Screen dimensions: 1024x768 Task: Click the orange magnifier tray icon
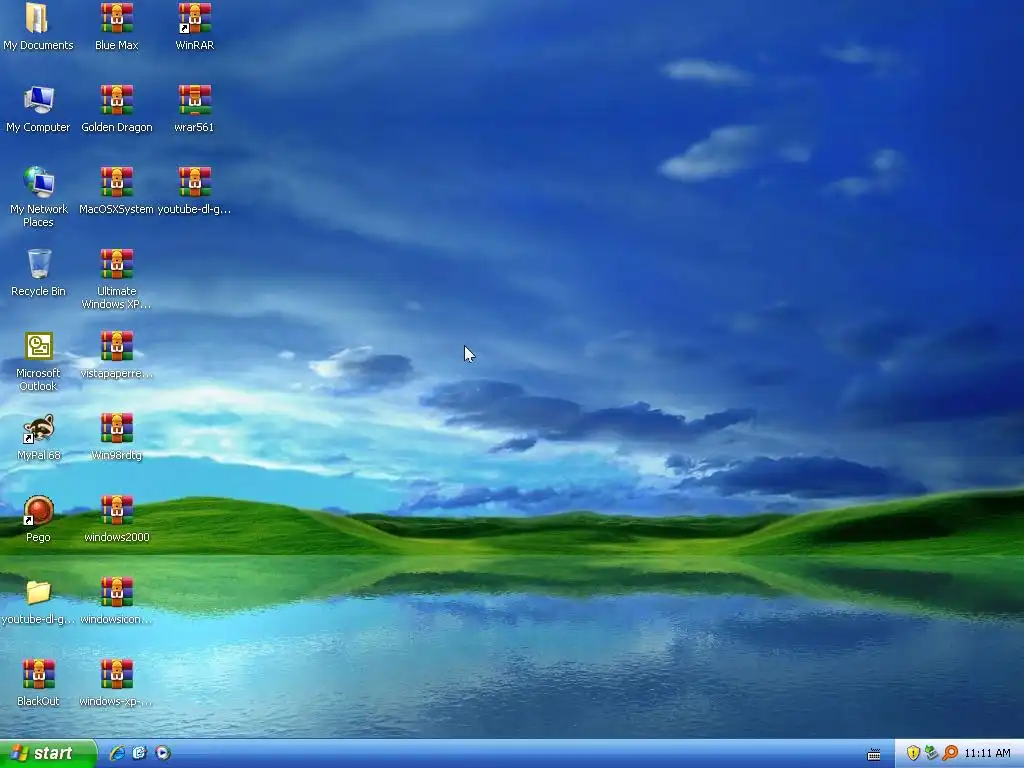pos(950,753)
